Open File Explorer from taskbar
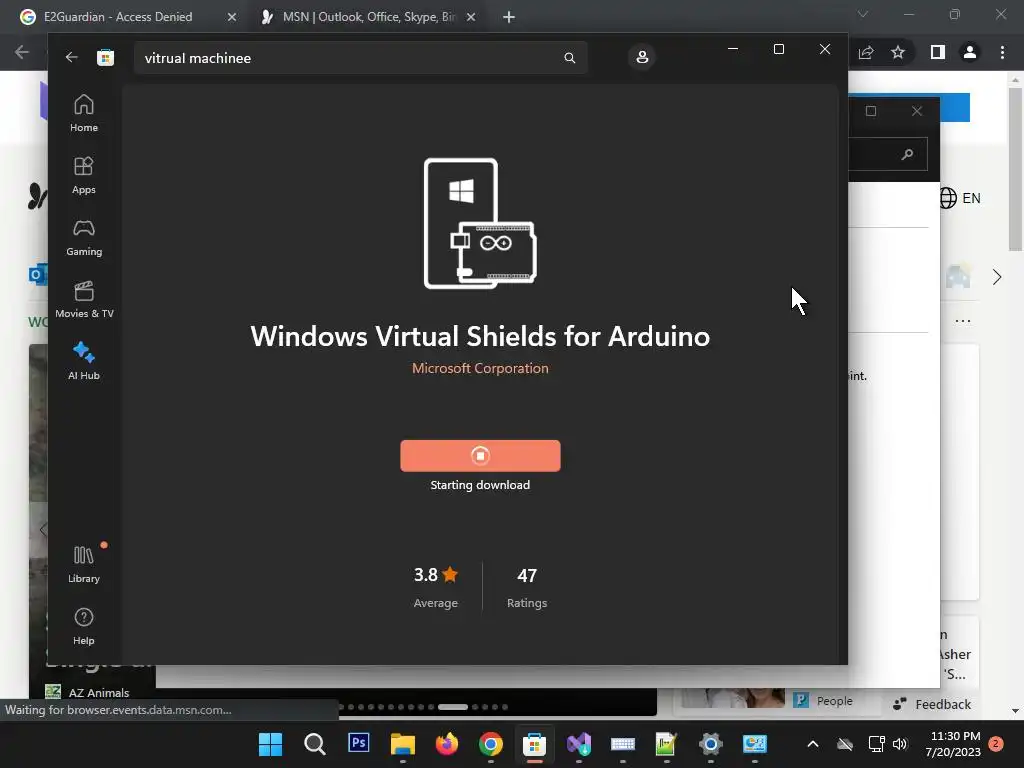The image size is (1024, 768). (x=403, y=744)
